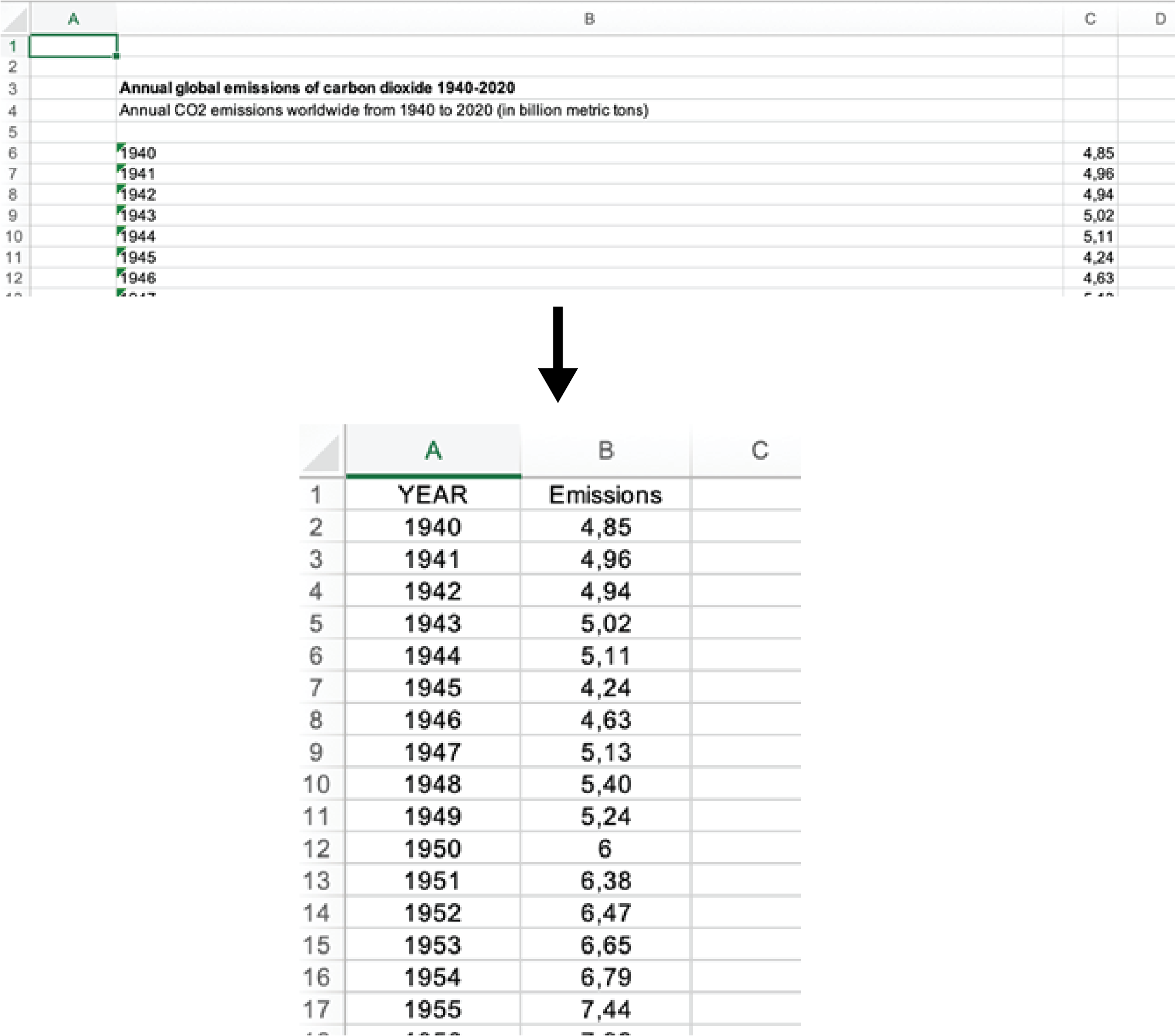Select row 12 header in bottom sheet

tap(316, 849)
